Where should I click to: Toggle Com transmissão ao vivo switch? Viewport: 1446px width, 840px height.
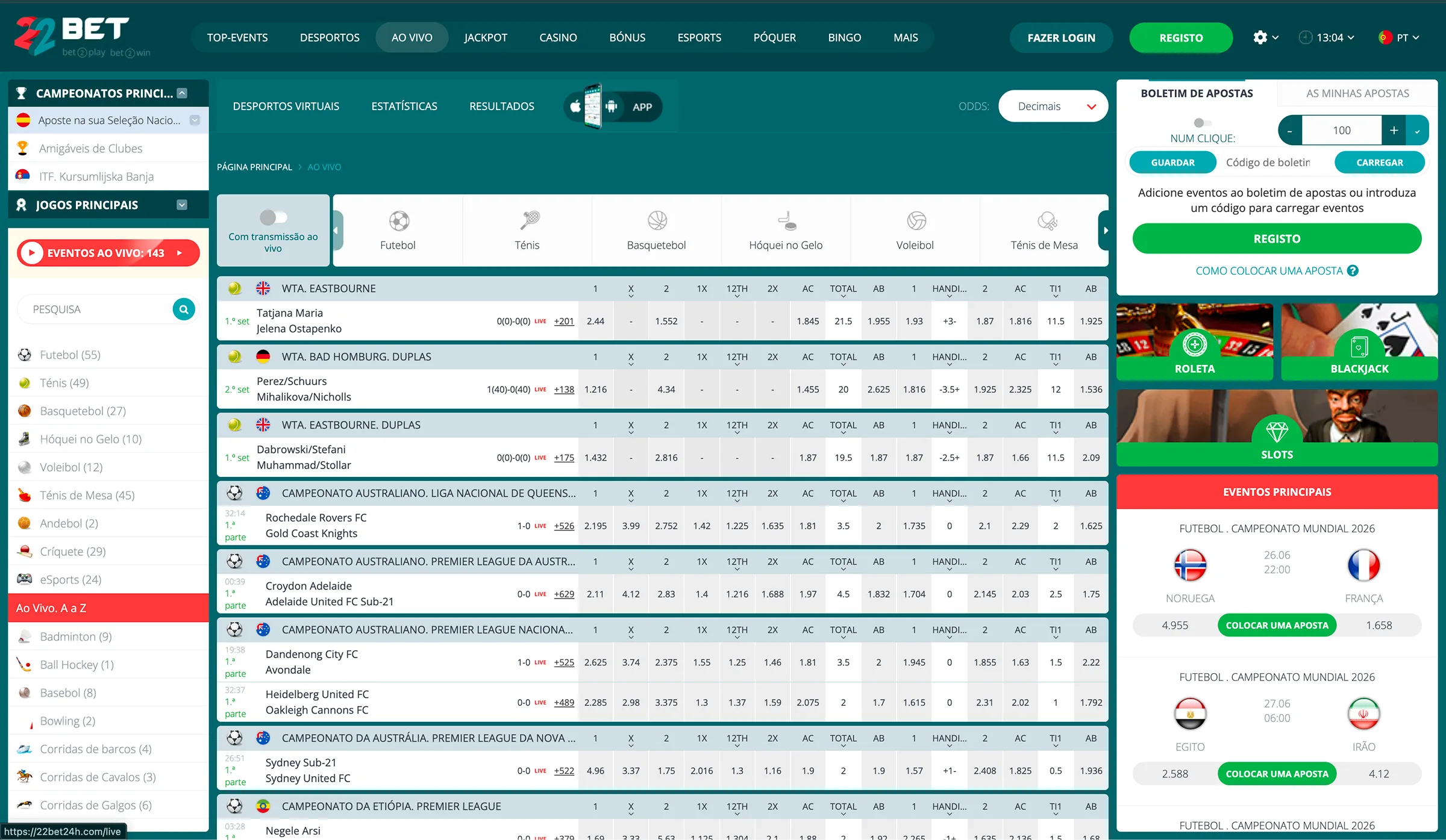(273, 217)
